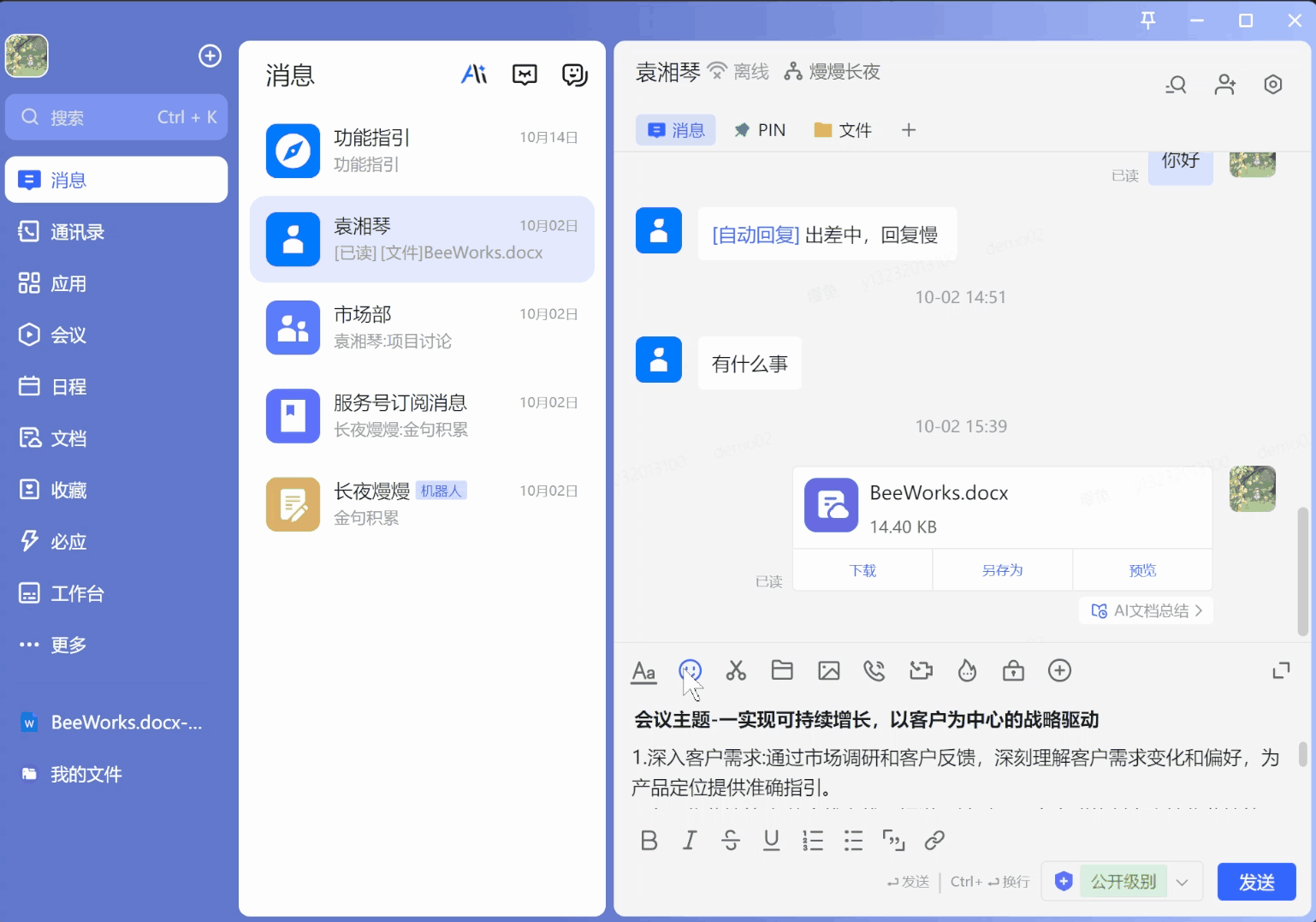Search chat history with the magnifier icon
Viewport: 1316px width, 922px height.
tap(1177, 84)
